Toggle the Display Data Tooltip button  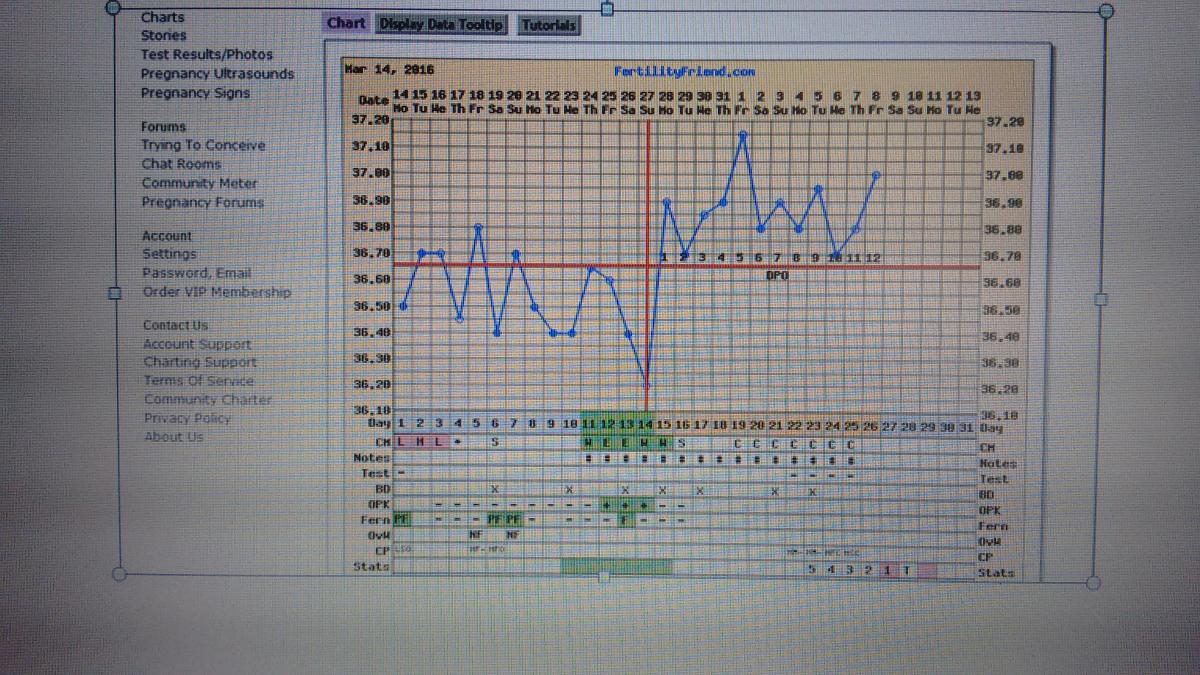442,25
